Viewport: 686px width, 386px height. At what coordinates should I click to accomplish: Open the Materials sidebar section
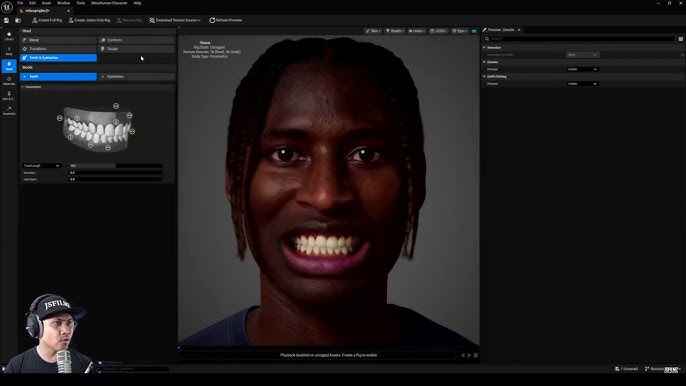[9, 81]
